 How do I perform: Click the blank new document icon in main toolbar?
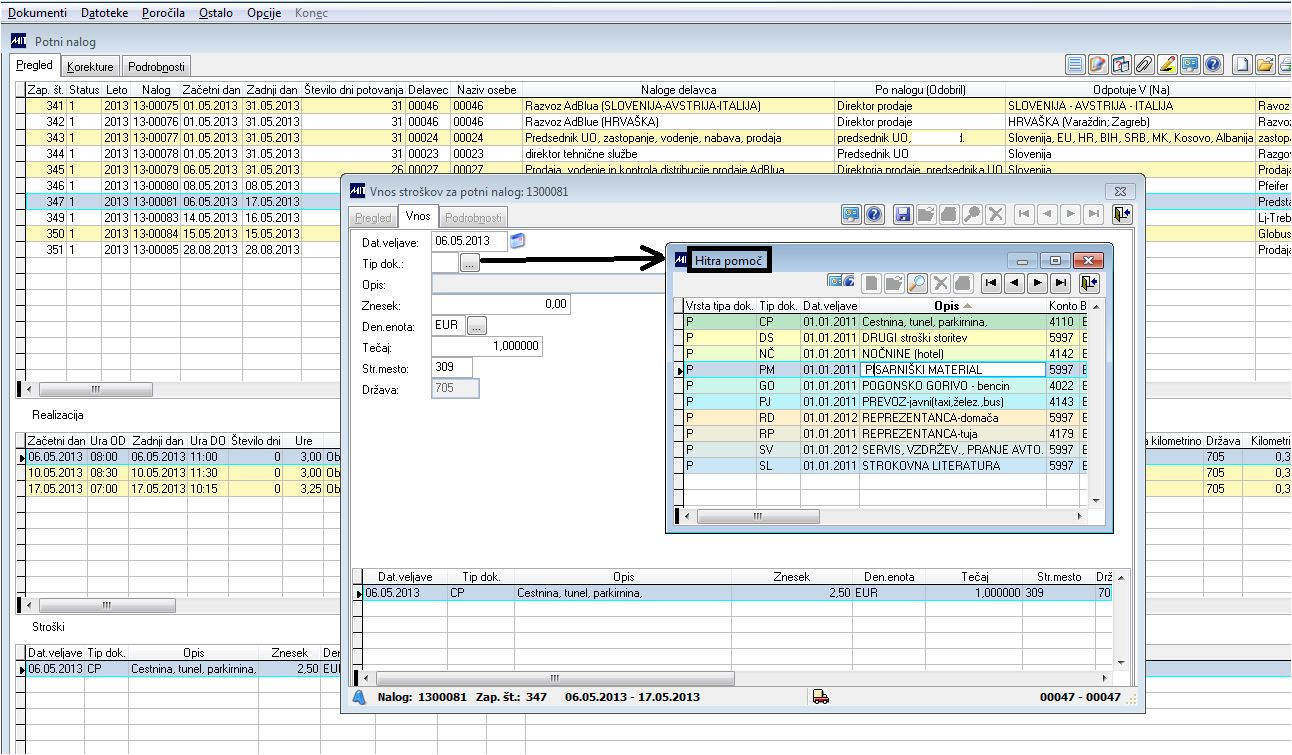tap(1242, 65)
